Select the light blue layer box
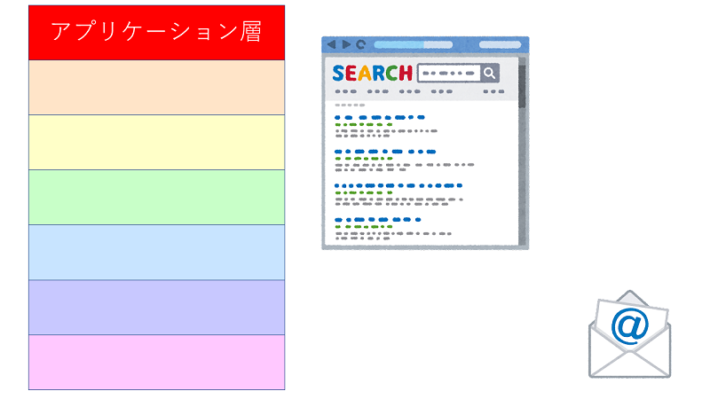This screenshot has height=399, width=710. coord(157,252)
